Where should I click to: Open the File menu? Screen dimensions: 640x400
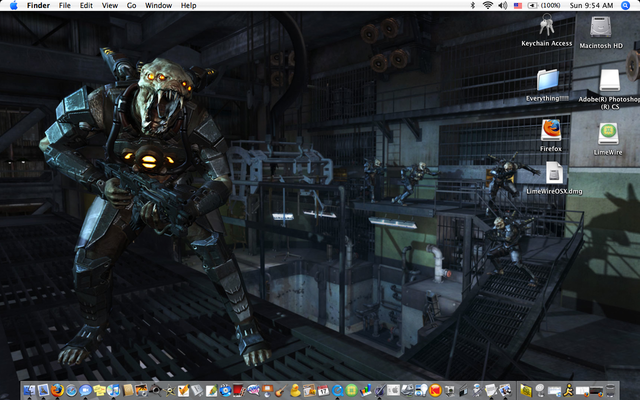(64, 6)
